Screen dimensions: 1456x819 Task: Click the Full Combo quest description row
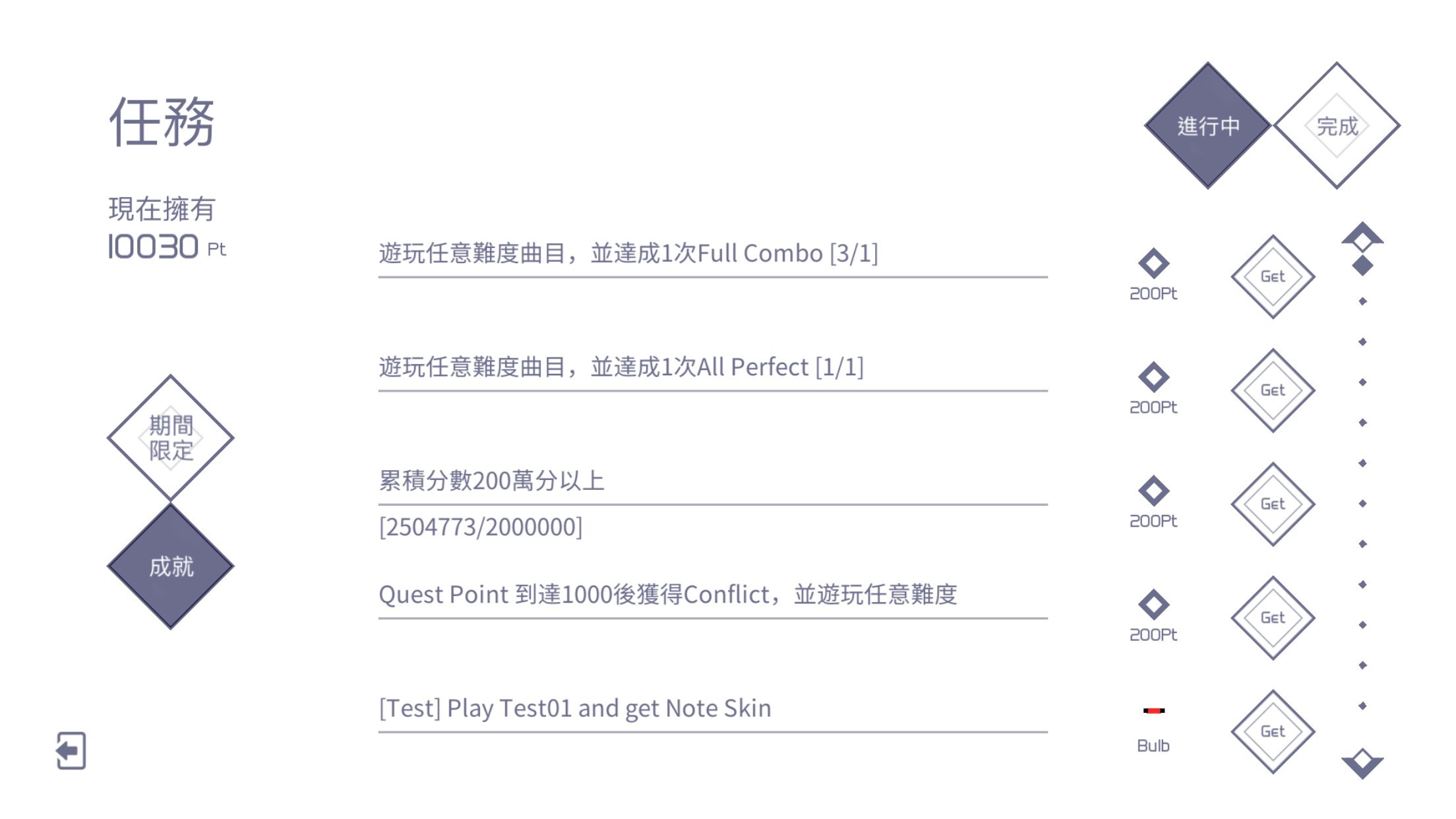628,254
